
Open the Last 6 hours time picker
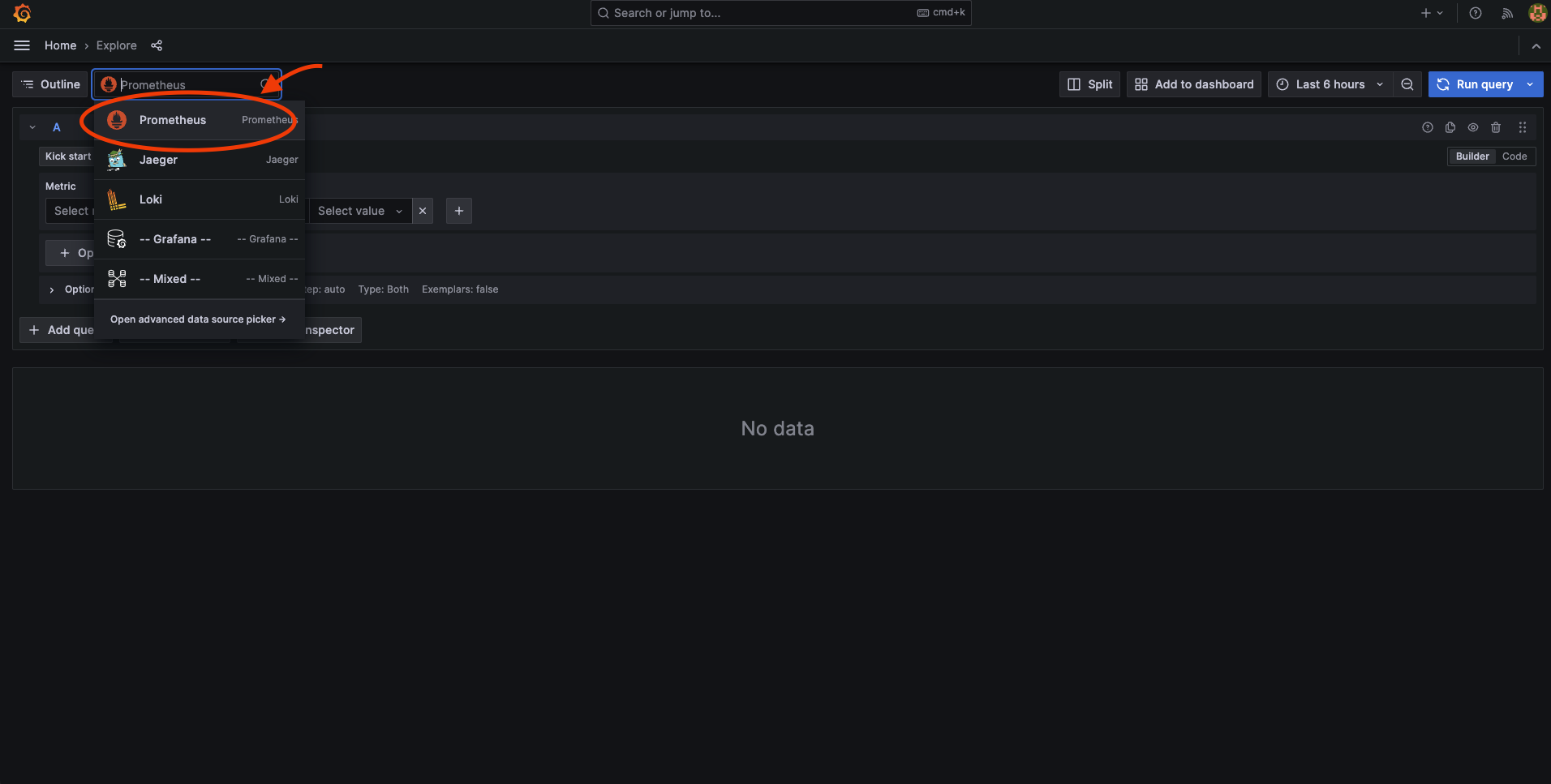(1330, 84)
